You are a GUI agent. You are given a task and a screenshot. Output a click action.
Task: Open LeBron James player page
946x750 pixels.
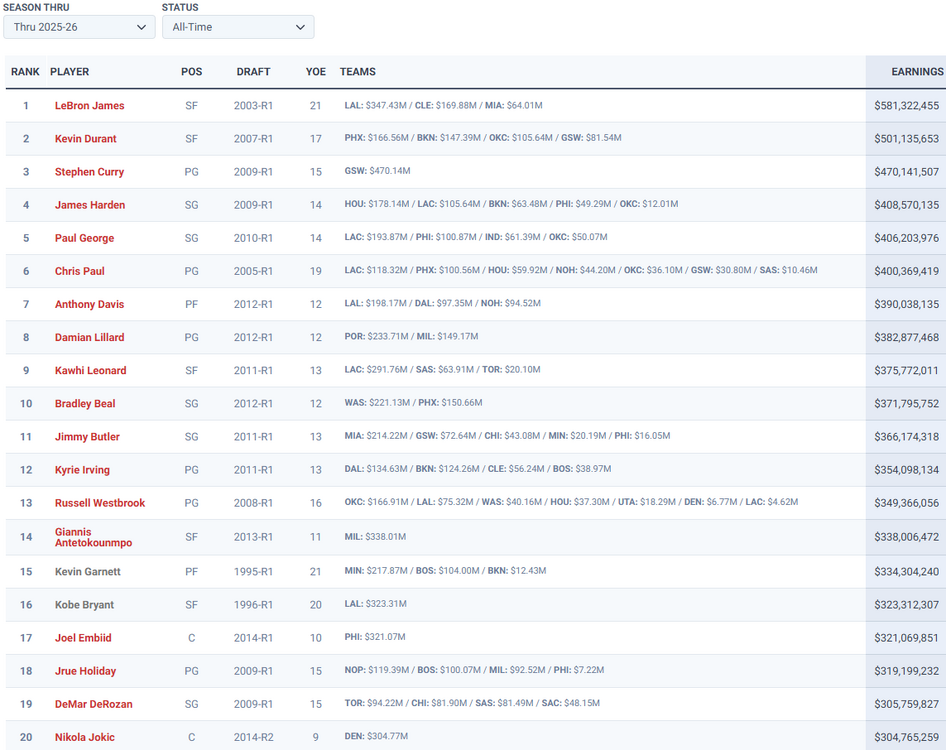[89, 106]
